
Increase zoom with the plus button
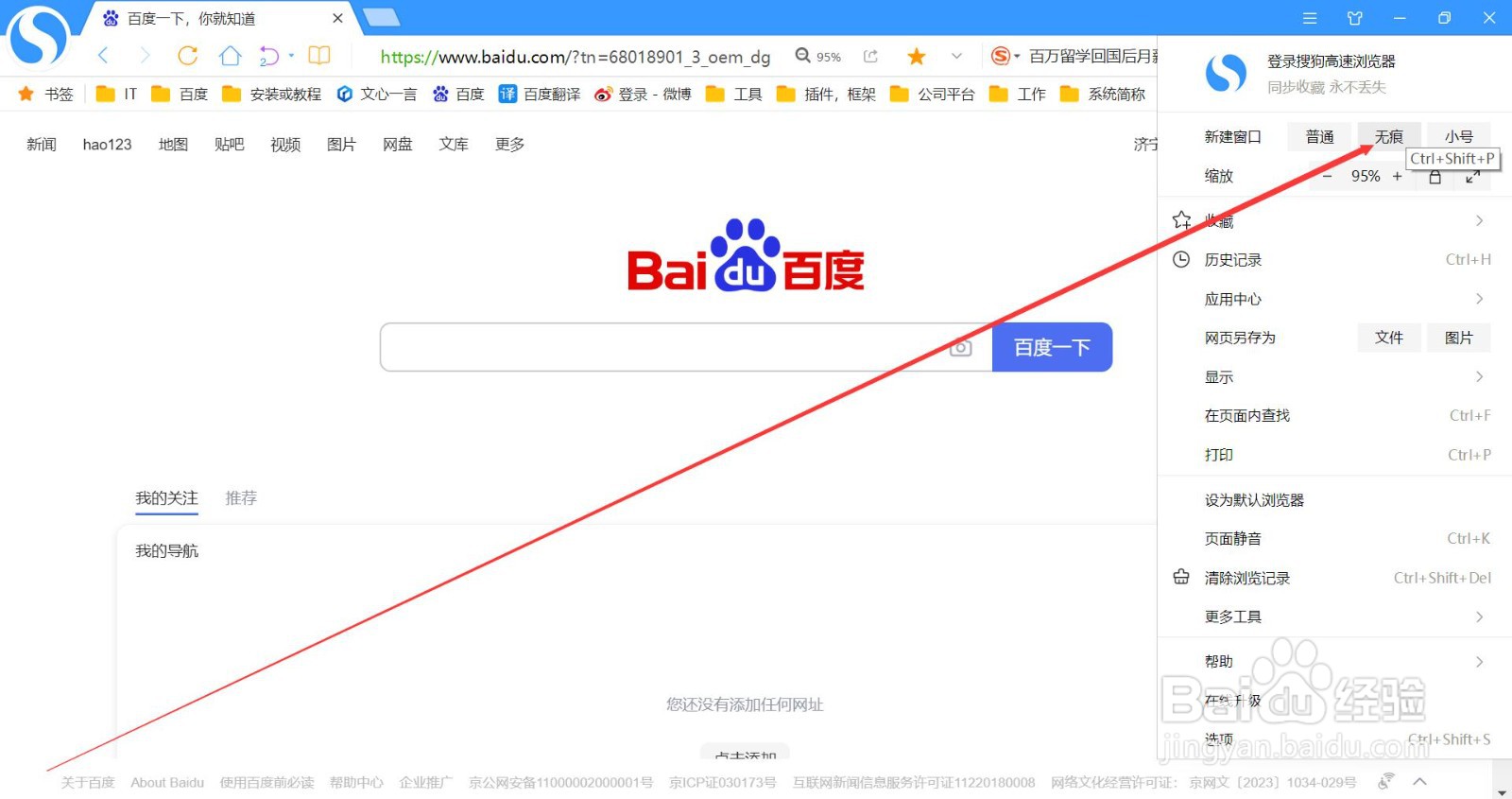click(1397, 176)
